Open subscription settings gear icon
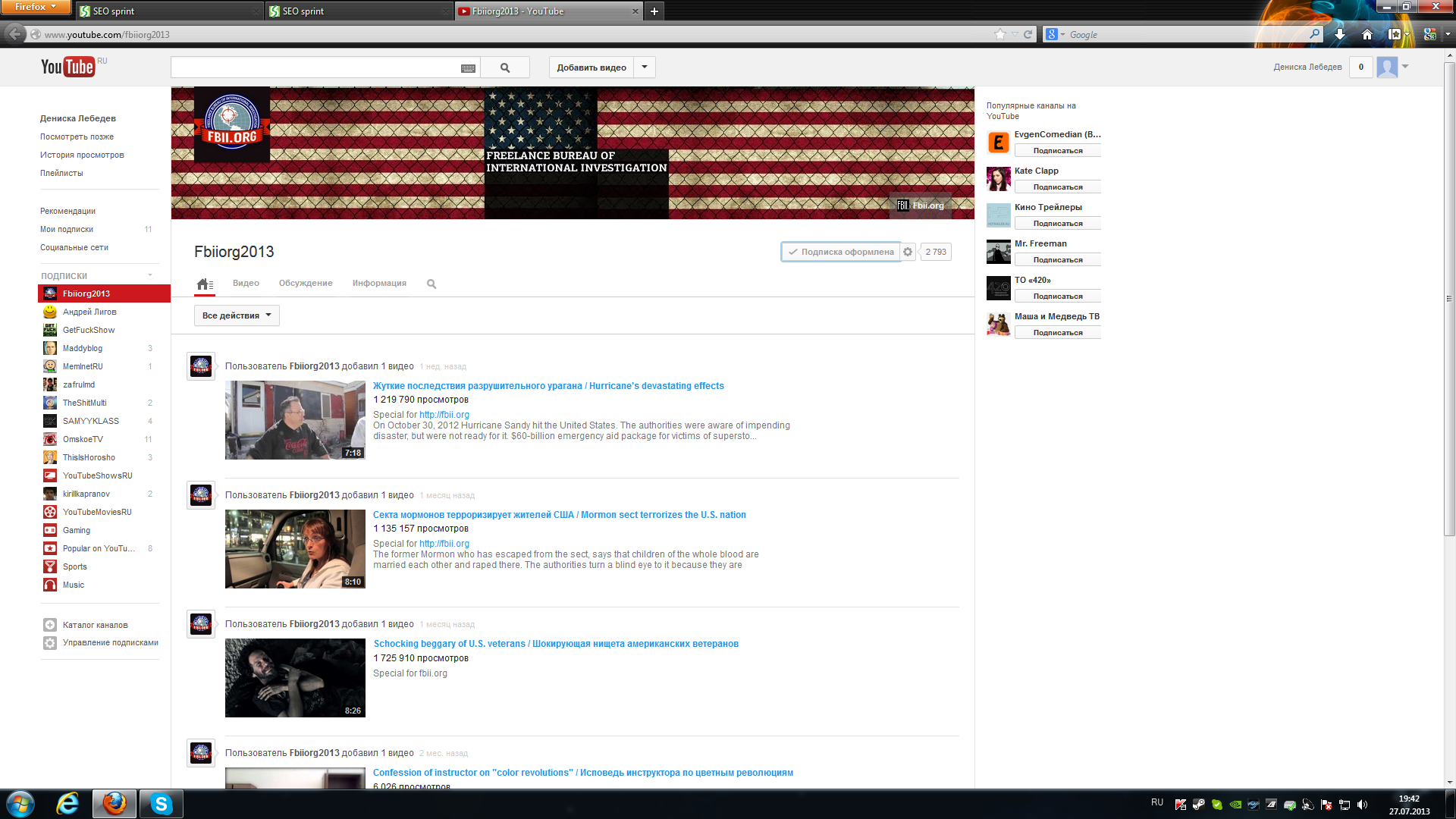Image resolution: width=1456 pixels, height=819 pixels. click(908, 252)
